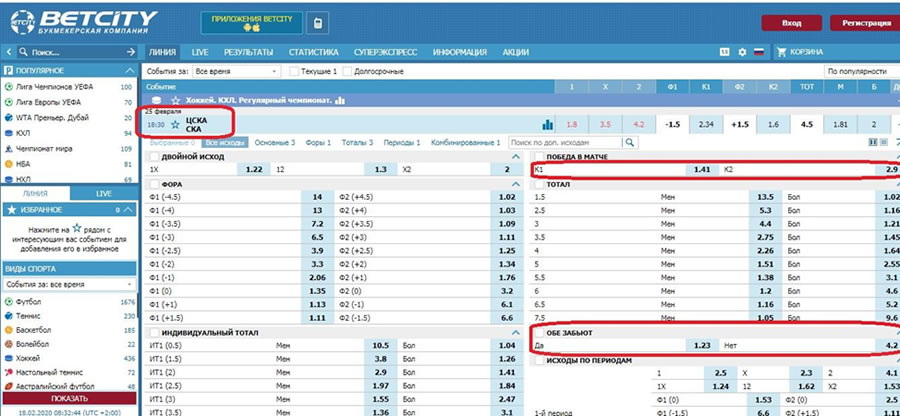Collapse the Индивидуальный тотал section
The image size is (900, 416).
(515, 333)
